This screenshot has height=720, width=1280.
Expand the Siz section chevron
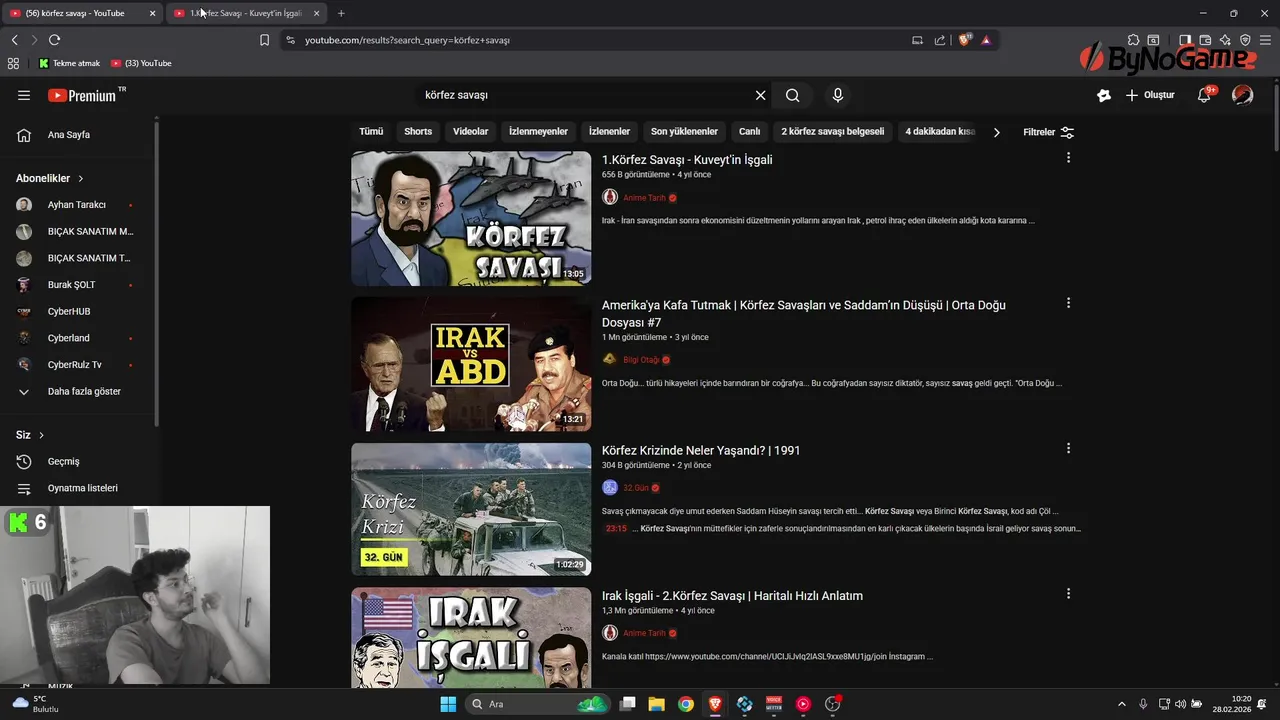click(x=41, y=435)
